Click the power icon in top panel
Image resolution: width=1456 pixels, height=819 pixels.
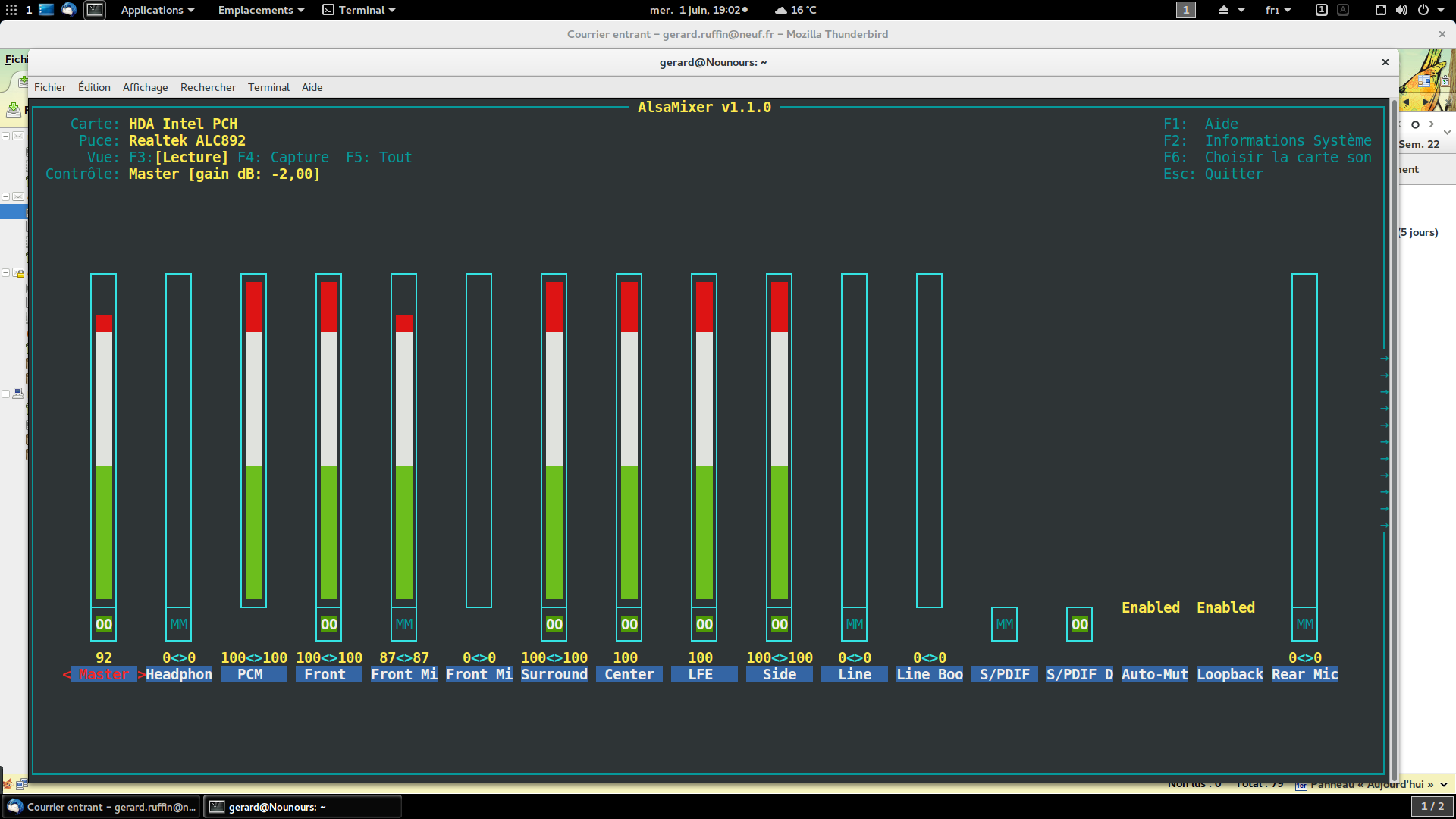tap(1423, 10)
